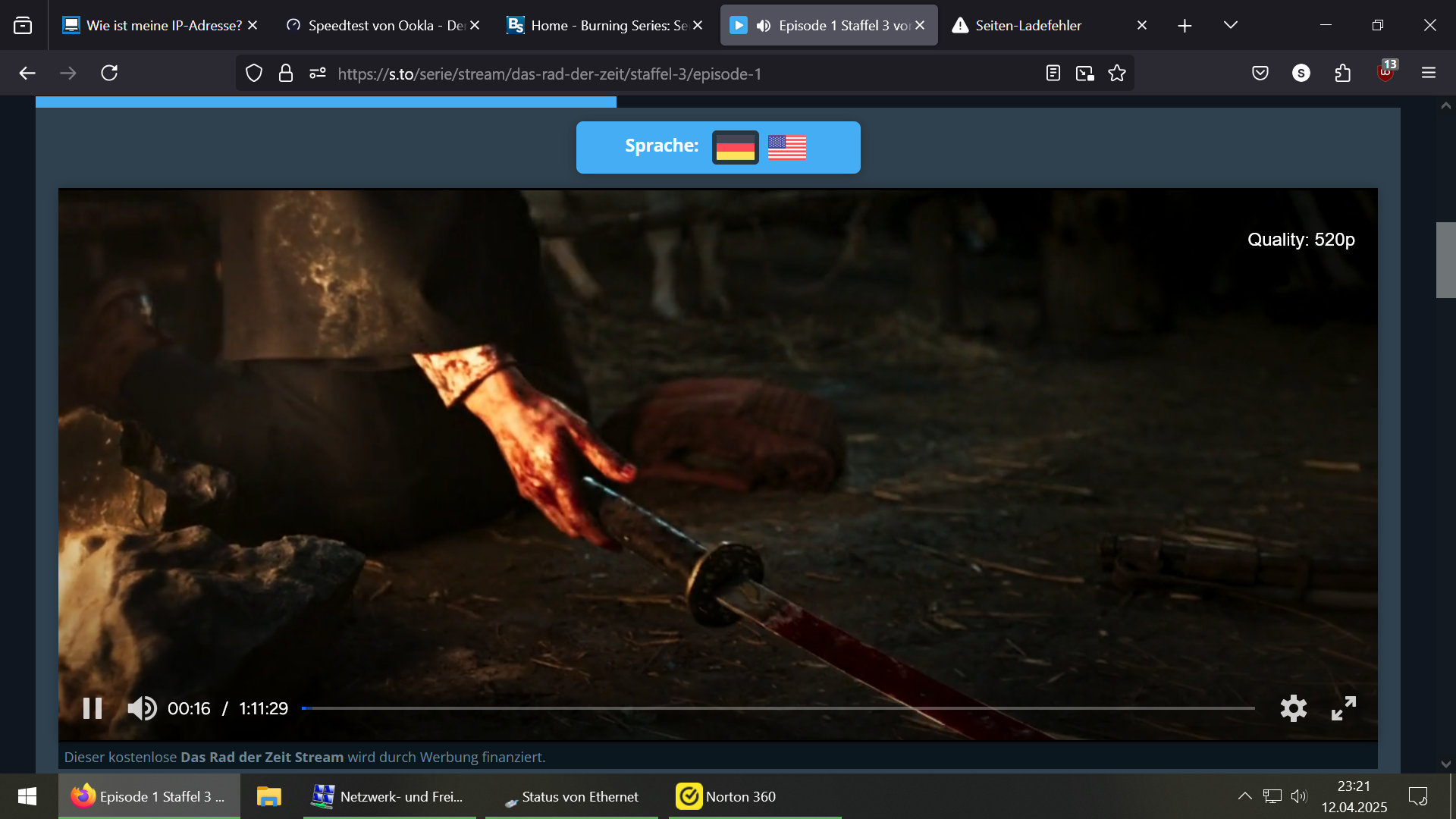Open the taskbar clock and date
Screen dimensions: 1456x819
pyautogui.click(x=1354, y=796)
